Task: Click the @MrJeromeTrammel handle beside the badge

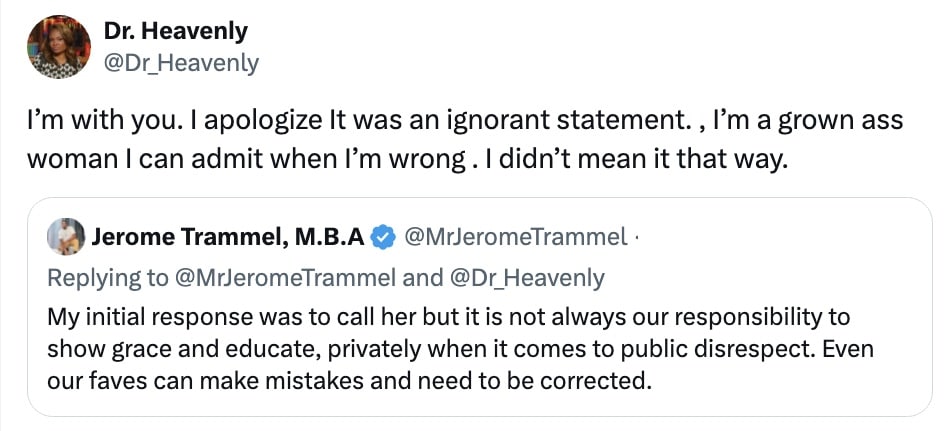Action: click(x=513, y=238)
